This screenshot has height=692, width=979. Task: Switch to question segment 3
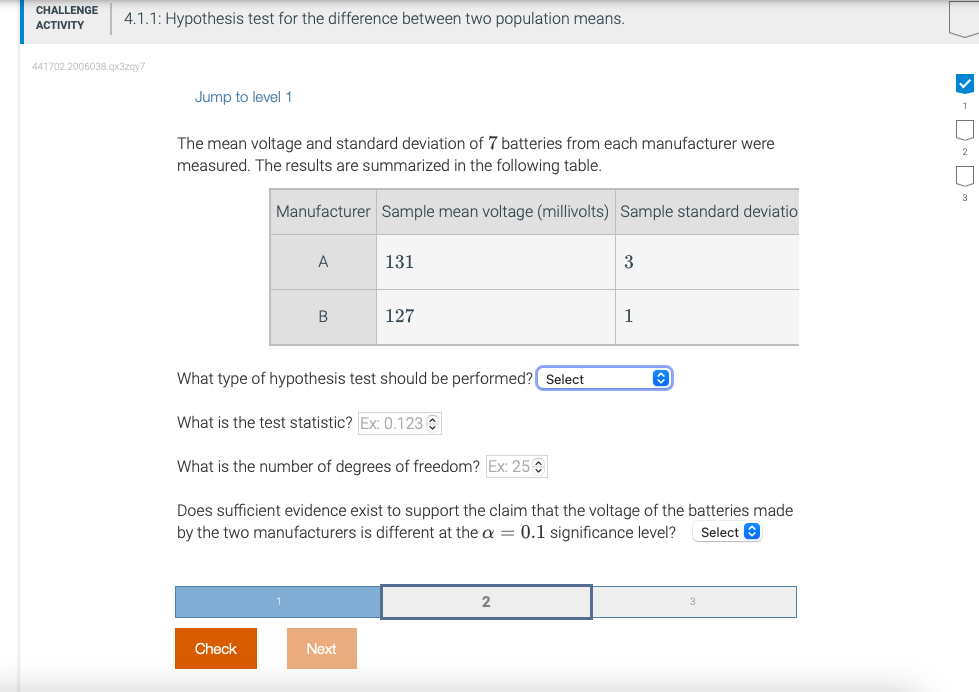[x=694, y=601]
